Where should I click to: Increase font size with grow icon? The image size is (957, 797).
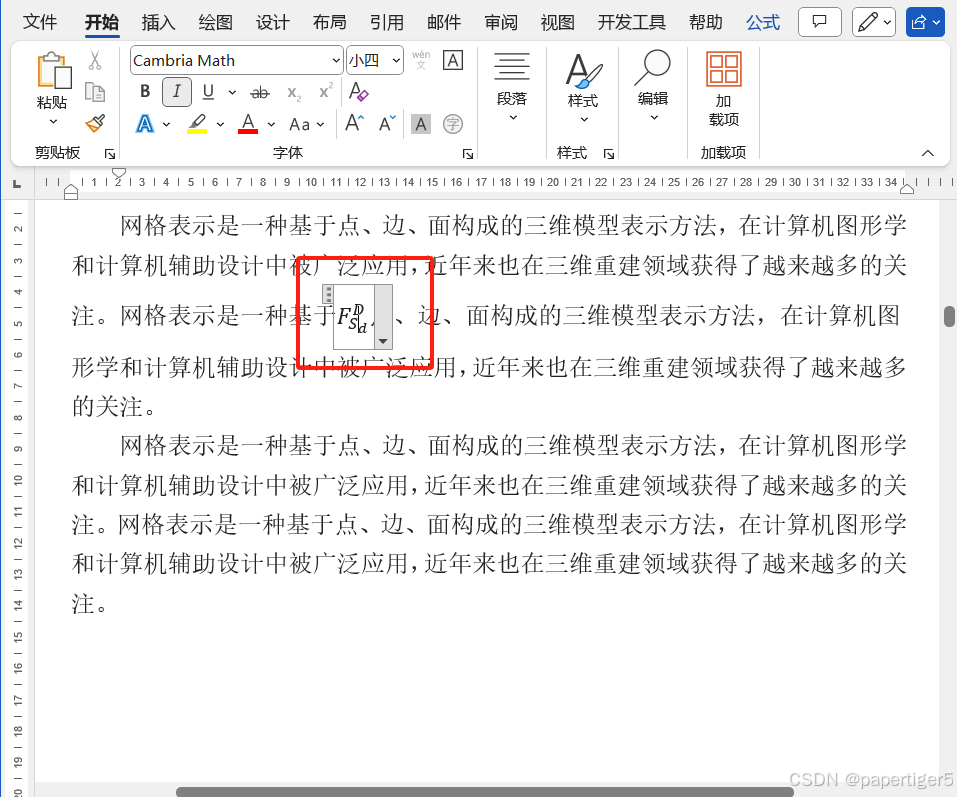(x=355, y=123)
